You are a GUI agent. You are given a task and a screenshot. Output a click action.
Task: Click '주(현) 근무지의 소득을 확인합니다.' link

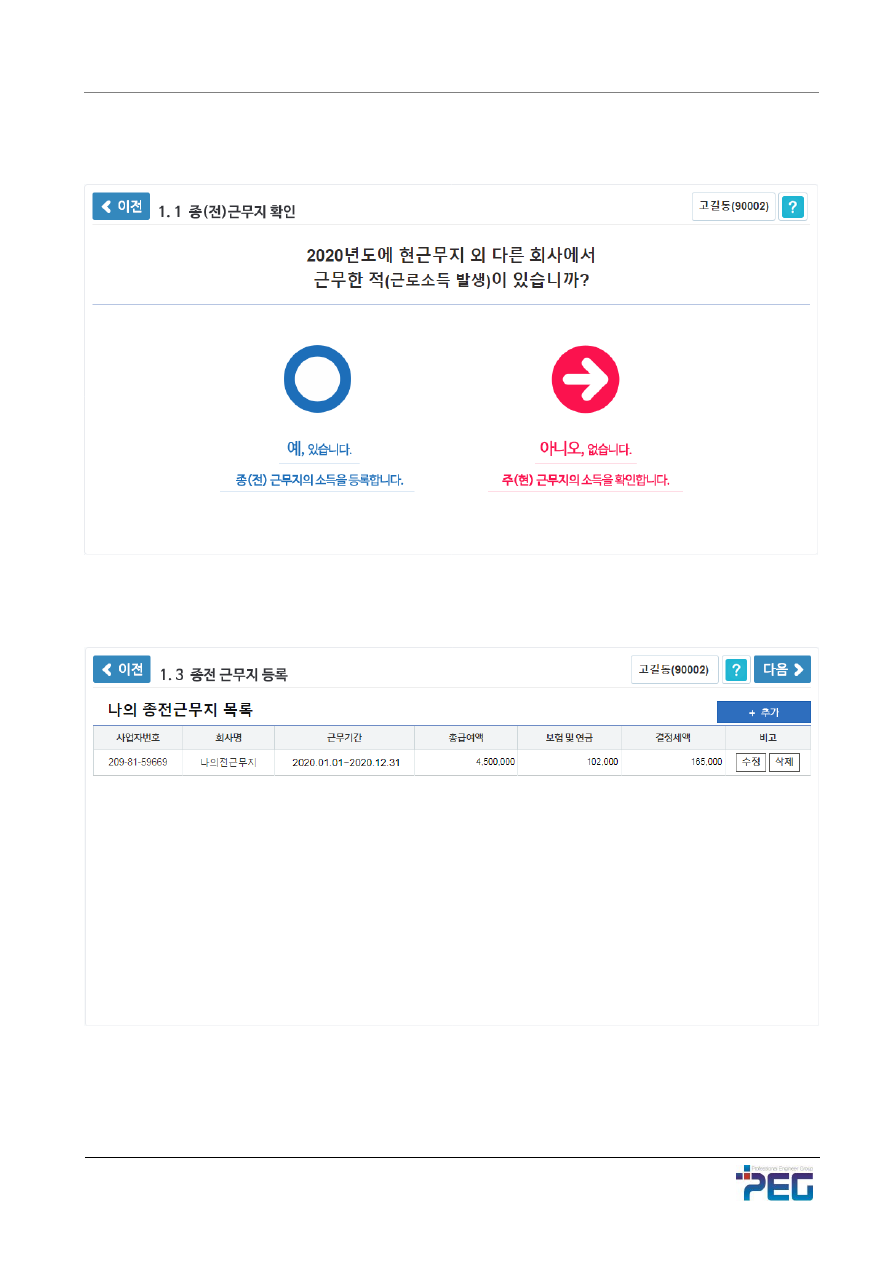[x=585, y=480]
